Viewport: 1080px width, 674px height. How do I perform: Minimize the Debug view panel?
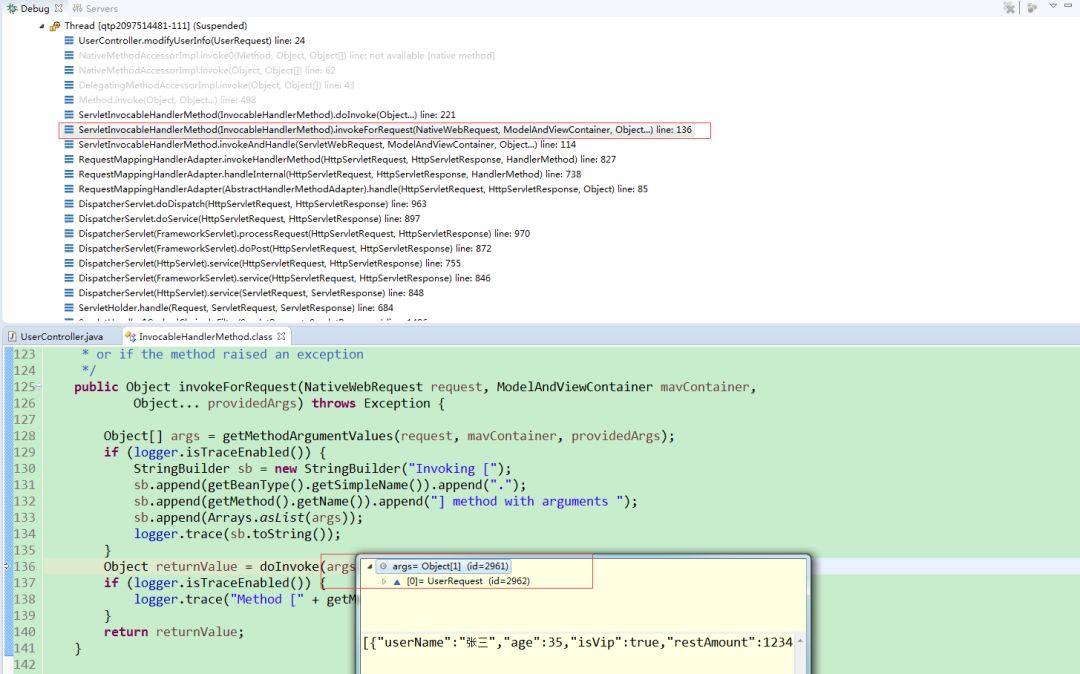(1069, 6)
